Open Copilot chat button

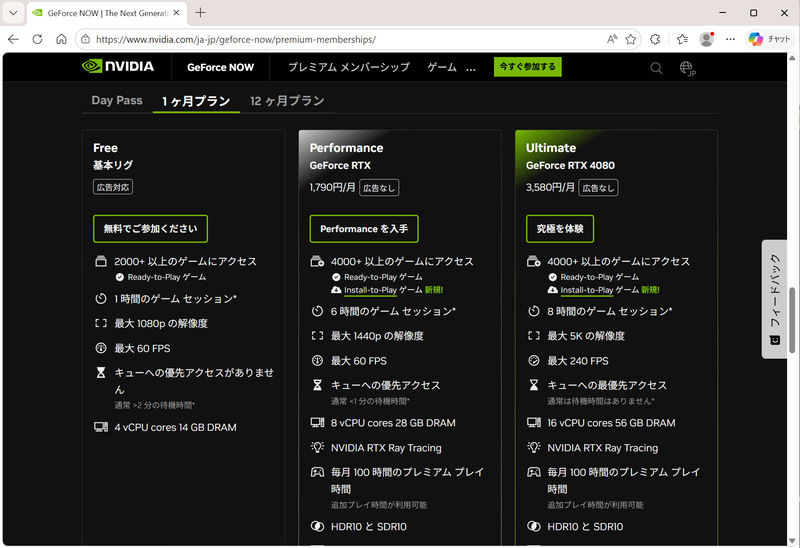tap(769, 39)
